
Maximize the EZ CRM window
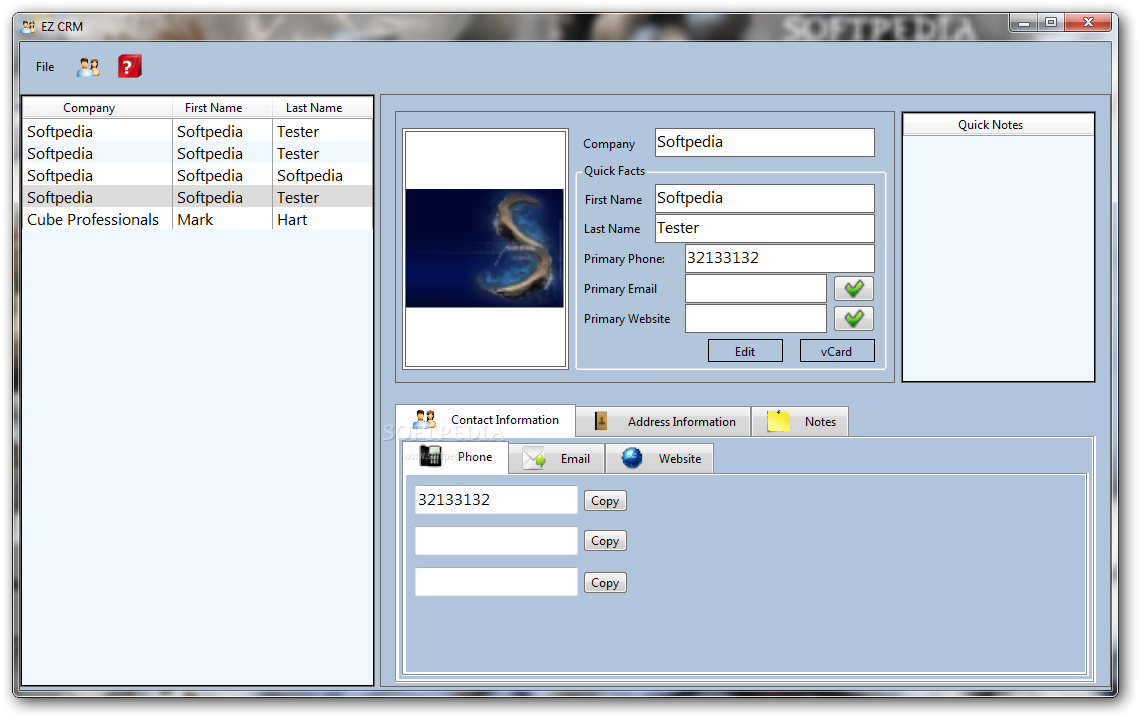pyautogui.click(x=1050, y=23)
